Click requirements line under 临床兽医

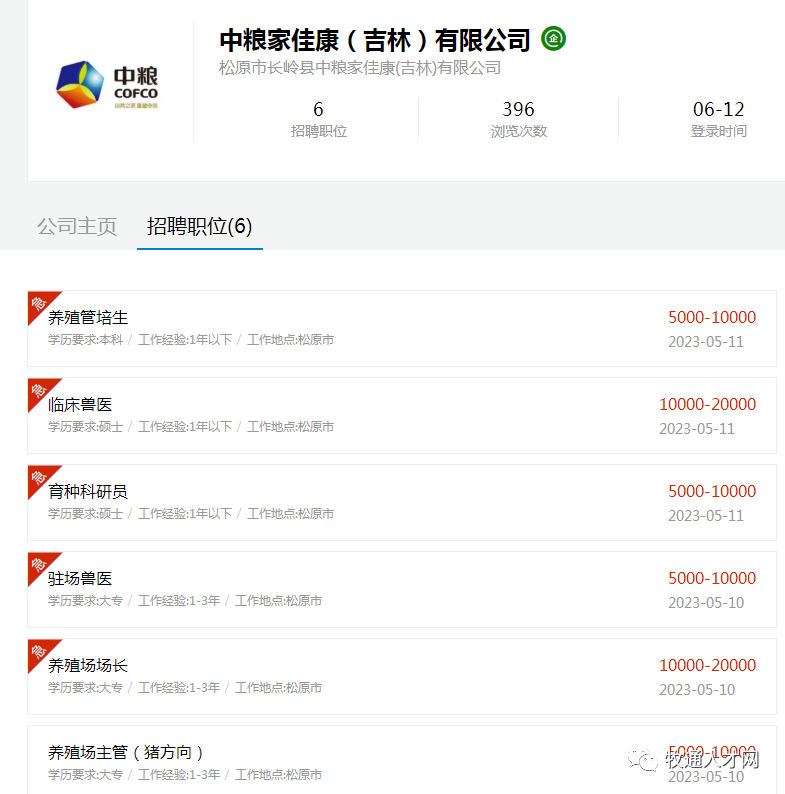click(x=191, y=427)
